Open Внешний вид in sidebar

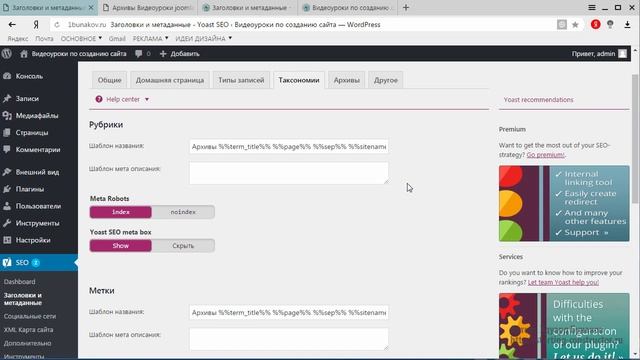(37, 172)
